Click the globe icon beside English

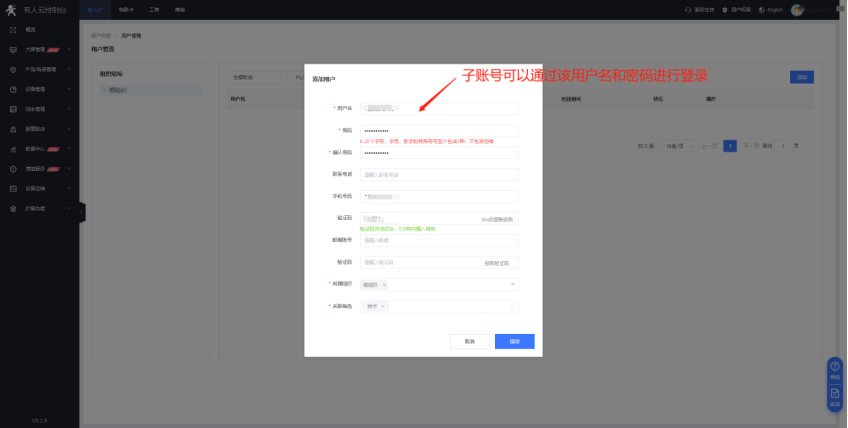pyautogui.click(x=761, y=10)
